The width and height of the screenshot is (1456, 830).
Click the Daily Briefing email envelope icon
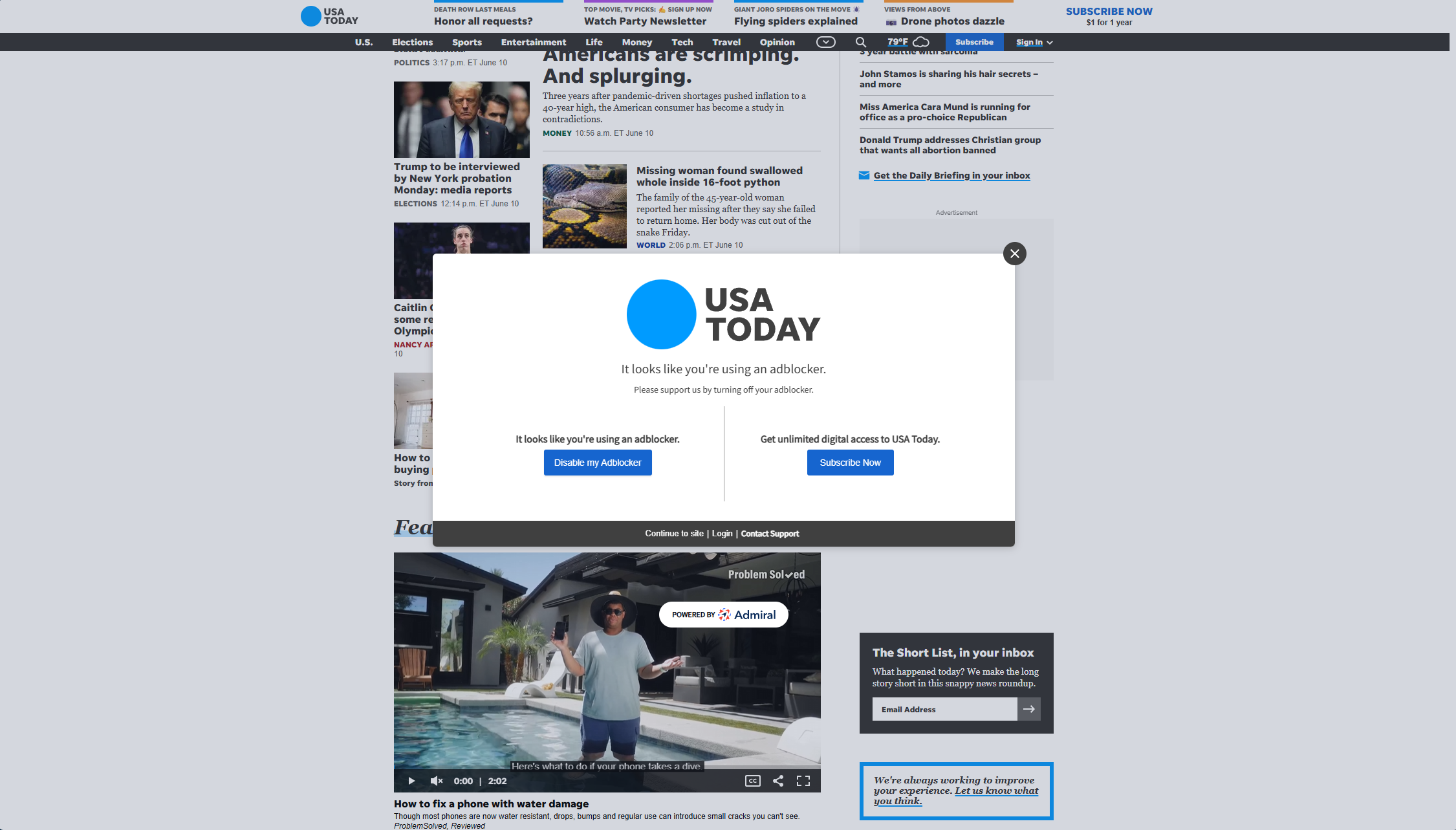(x=864, y=174)
